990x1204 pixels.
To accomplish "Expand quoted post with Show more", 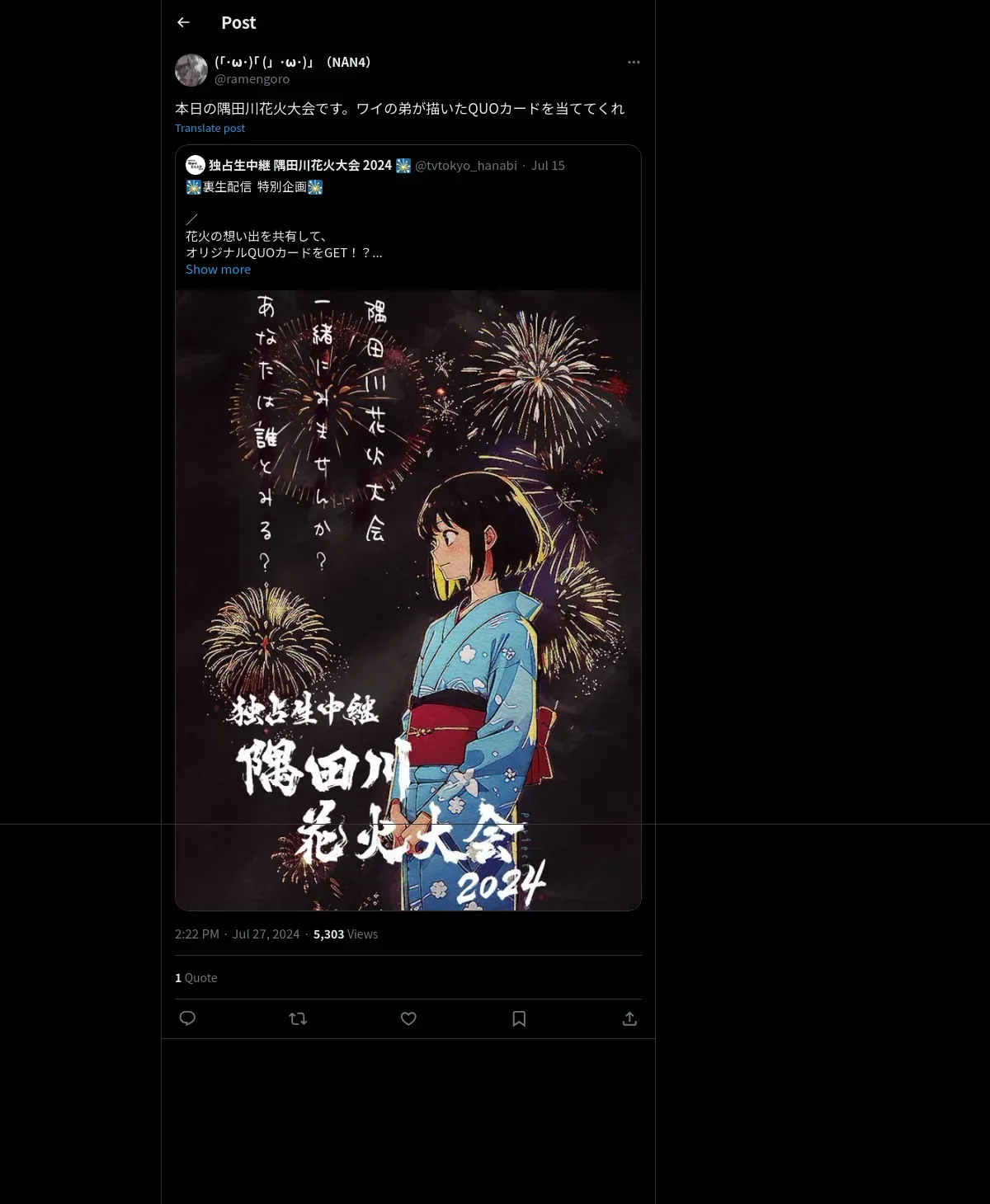I will [x=218, y=269].
